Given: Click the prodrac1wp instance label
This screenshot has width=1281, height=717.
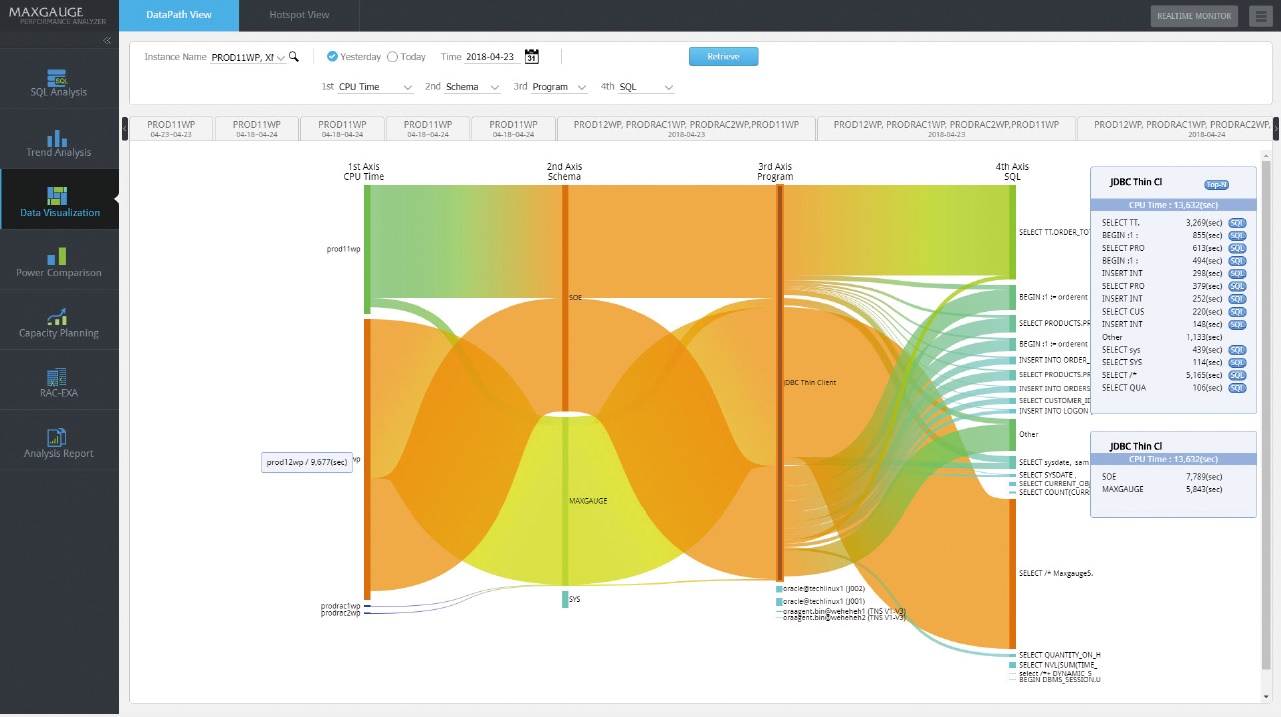Looking at the screenshot, I should tap(340, 606).
